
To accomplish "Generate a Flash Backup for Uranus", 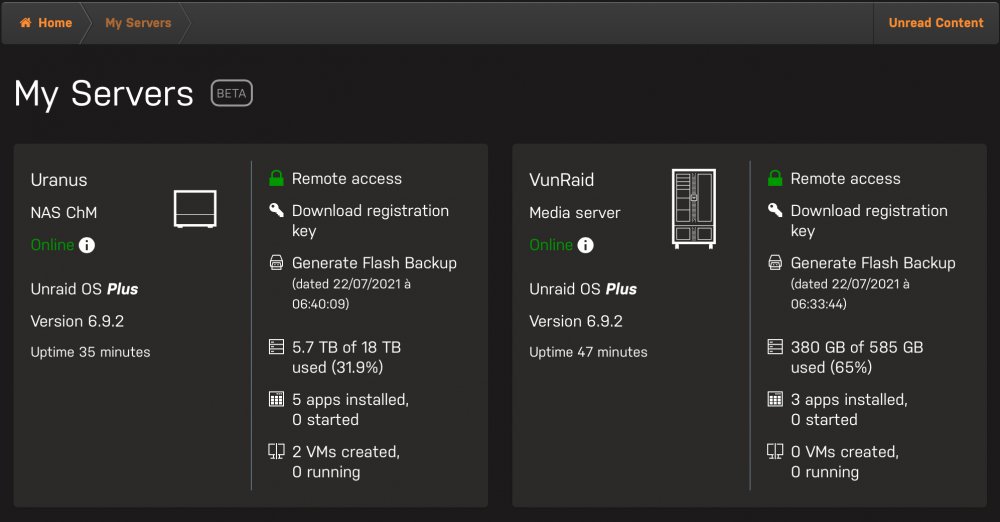I will (x=374, y=263).
